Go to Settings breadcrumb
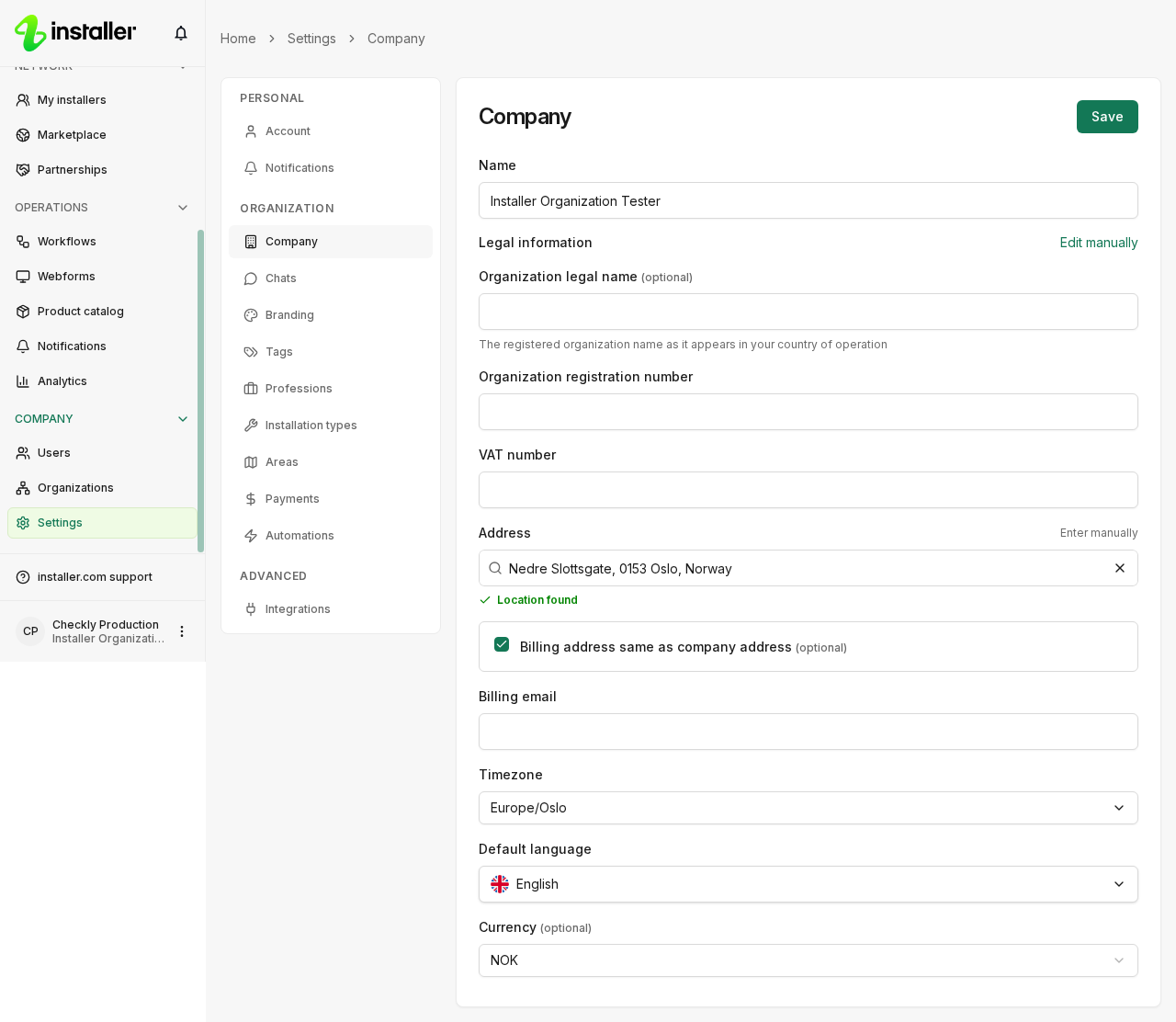Image resolution: width=1176 pixels, height=1022 pixels. tap(311, 39)
